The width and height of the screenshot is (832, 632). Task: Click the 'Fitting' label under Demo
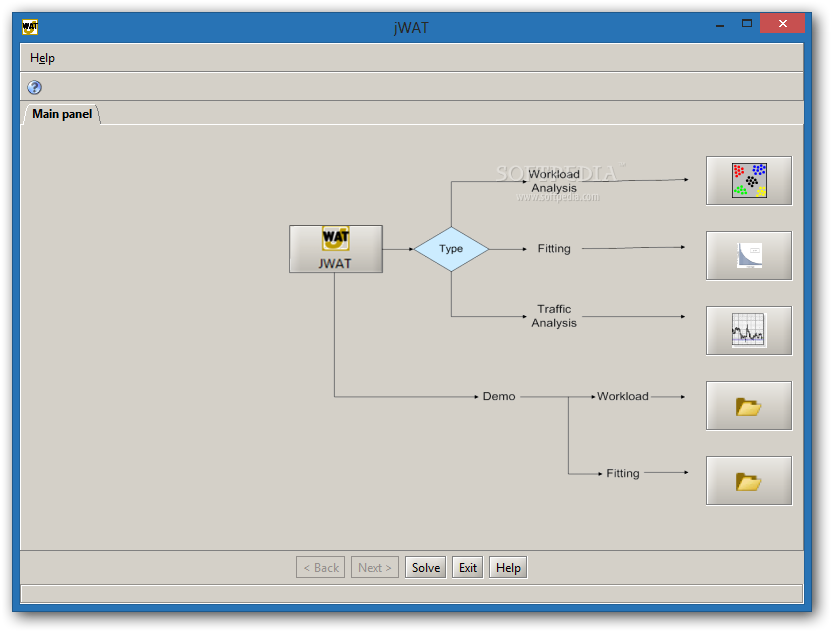pos(622,473)
